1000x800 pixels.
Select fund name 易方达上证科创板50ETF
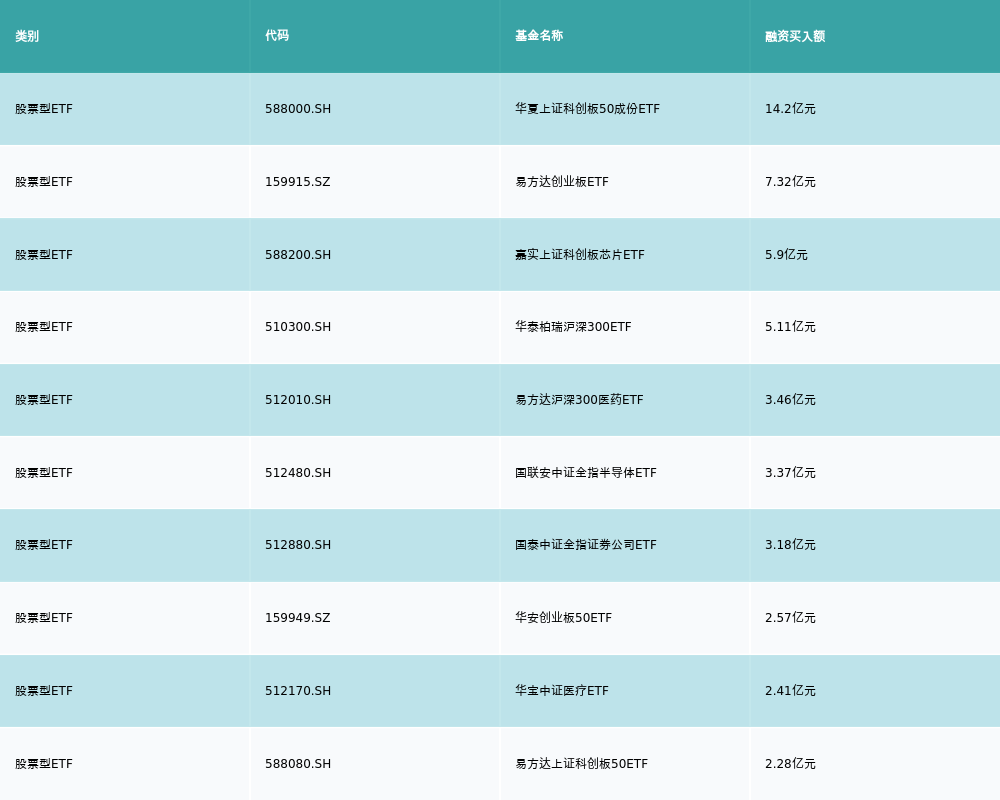coord(582,764)
